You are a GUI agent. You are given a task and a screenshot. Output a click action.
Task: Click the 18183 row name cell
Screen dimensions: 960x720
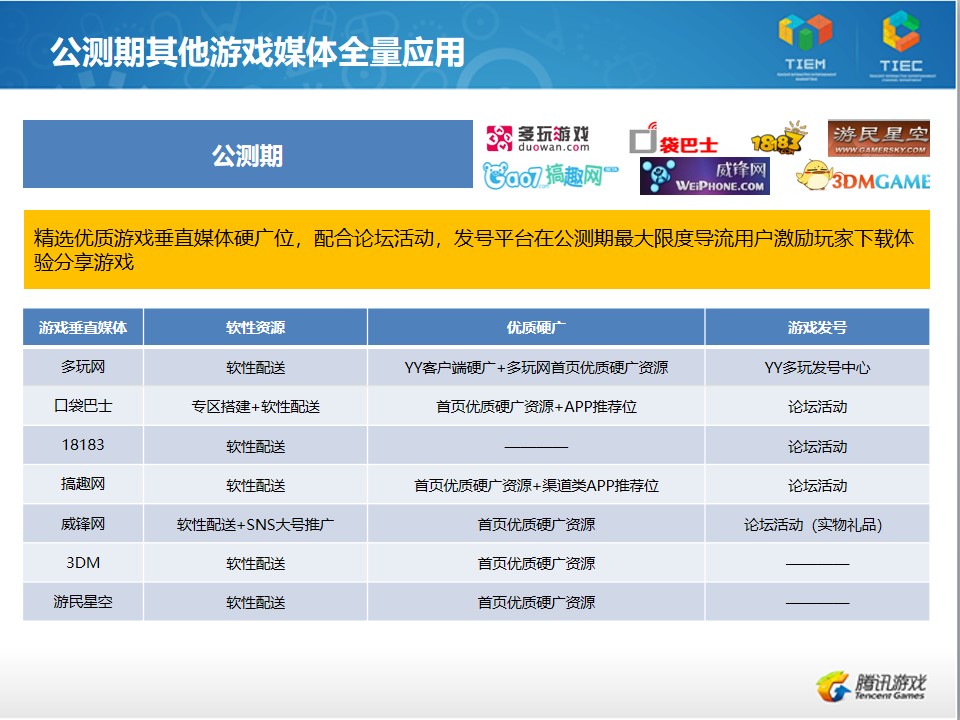pos(83,445)
